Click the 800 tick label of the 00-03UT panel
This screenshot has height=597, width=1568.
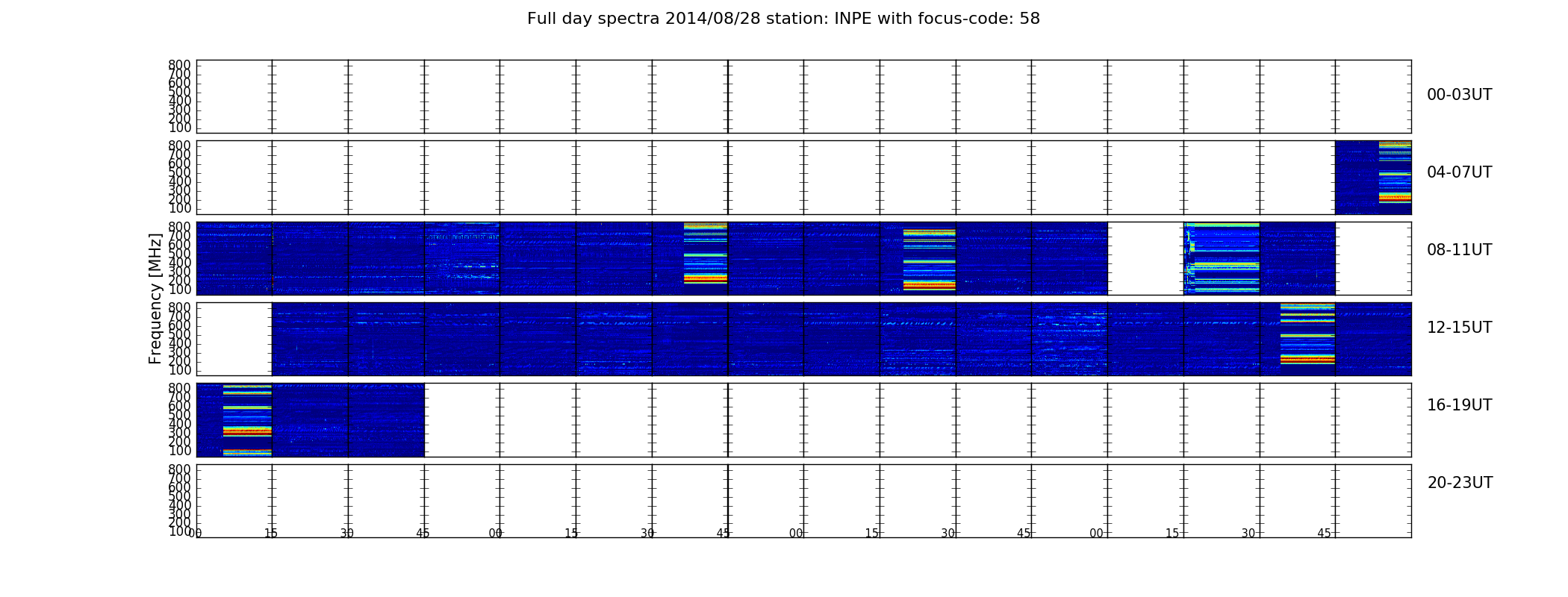click(x=179, y=65)
